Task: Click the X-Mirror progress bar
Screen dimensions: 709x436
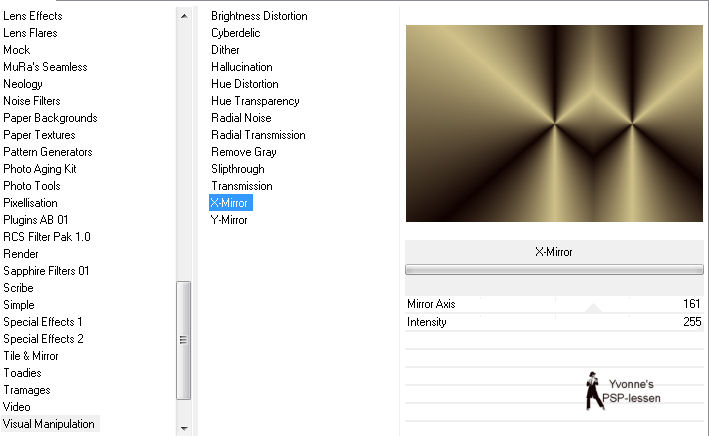Action: click(x=554, y=270)
